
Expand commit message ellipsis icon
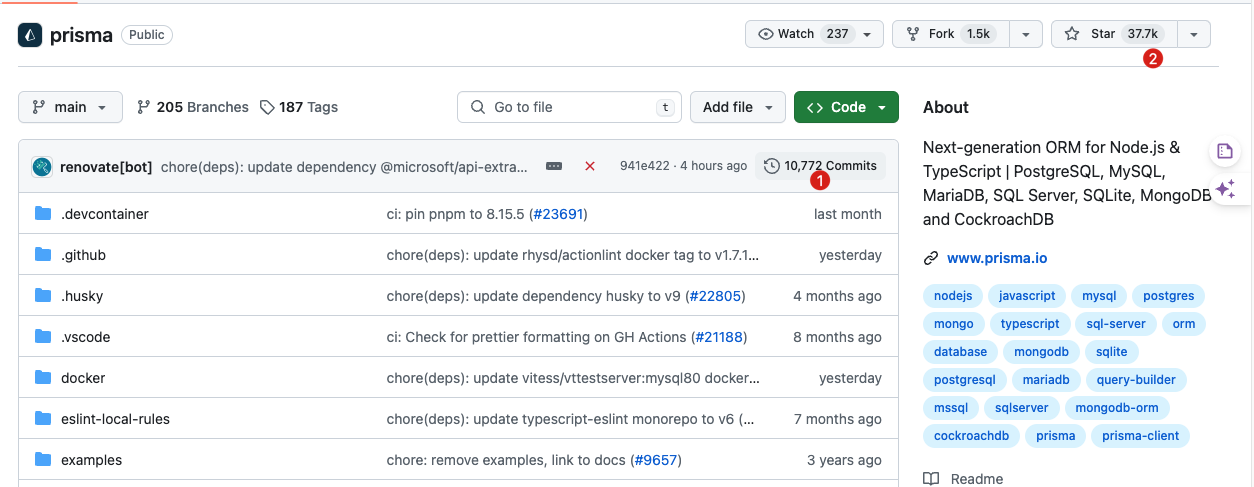pos(554,166)
